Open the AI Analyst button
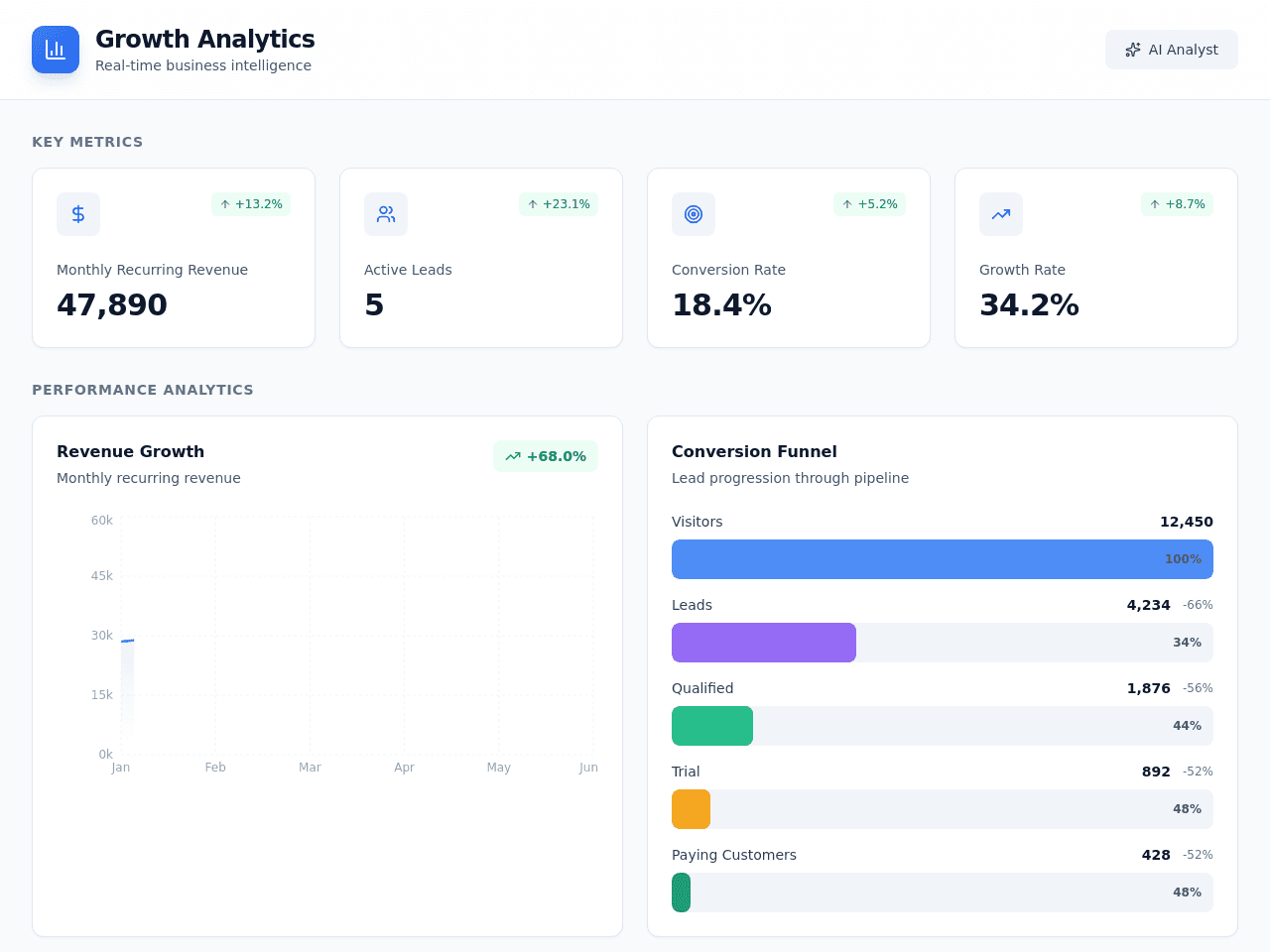 coord(1172,50)
